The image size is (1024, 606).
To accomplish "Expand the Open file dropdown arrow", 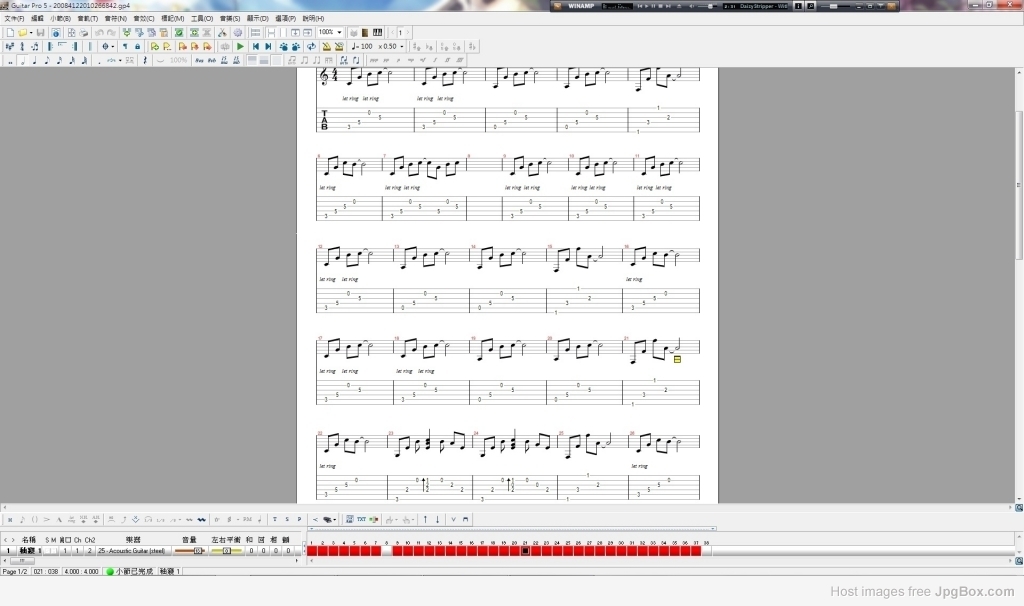I will [x=31, y=33].
